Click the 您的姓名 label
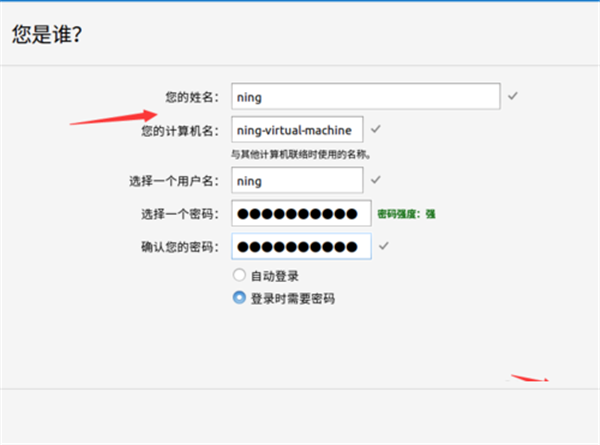 (192, 97)
